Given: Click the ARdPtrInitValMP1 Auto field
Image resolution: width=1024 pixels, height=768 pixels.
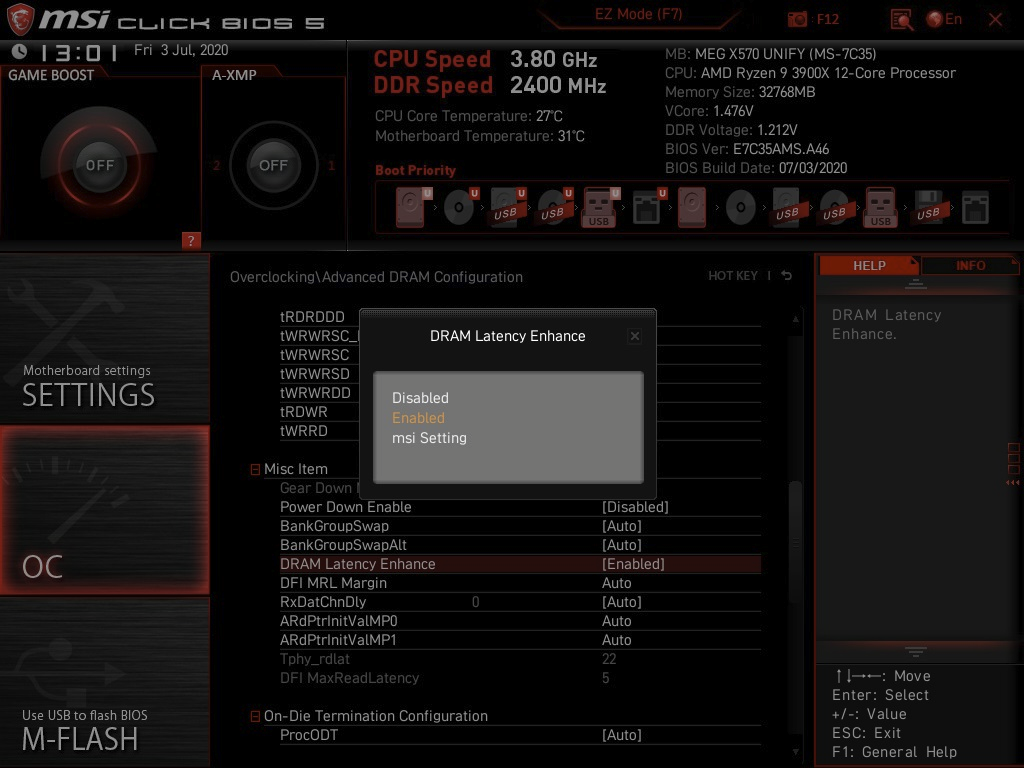Looking at the screenshot, I should click(616, 640).
